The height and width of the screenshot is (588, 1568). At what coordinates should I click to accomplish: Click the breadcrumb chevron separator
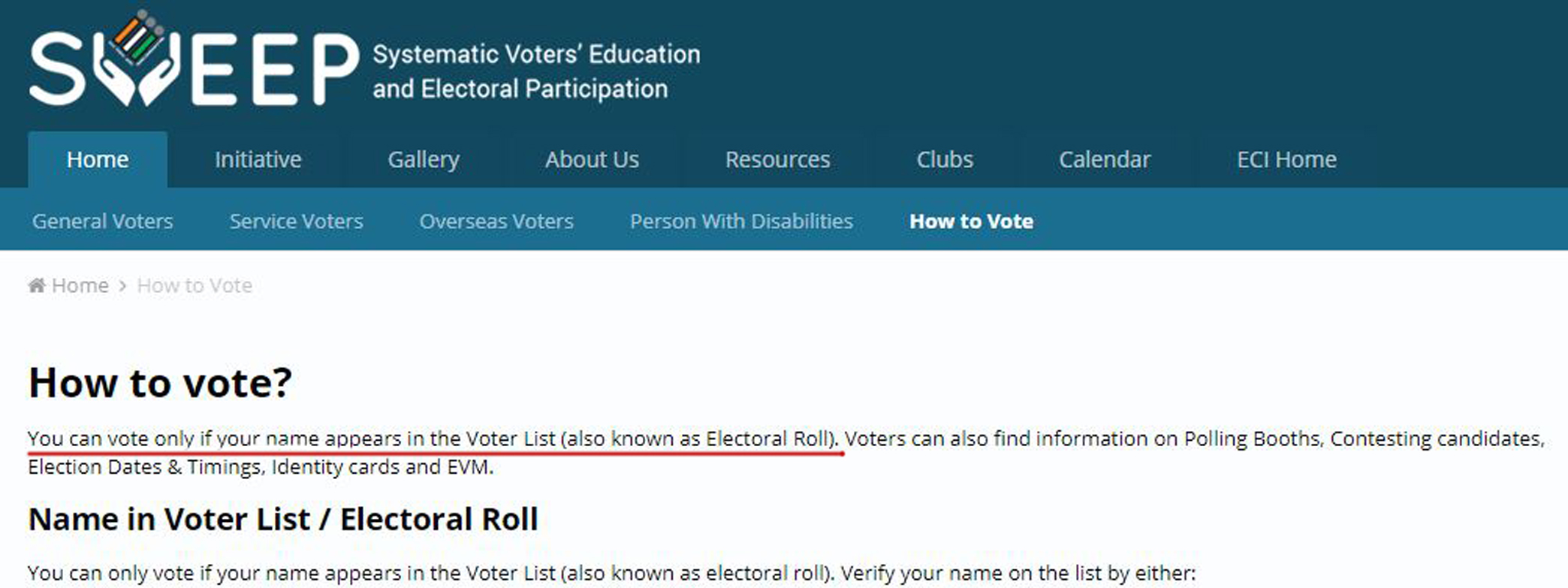click(122, 286)
